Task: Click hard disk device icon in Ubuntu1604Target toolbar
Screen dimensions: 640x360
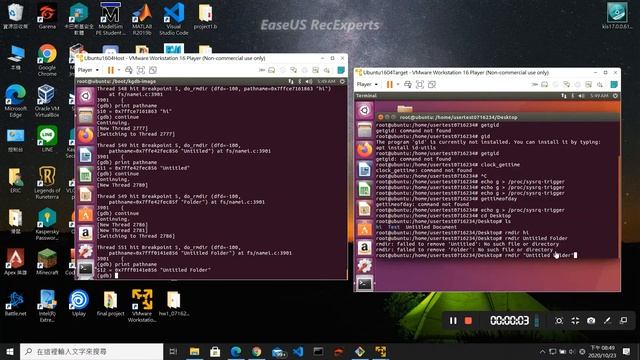Action: (544, 84)
